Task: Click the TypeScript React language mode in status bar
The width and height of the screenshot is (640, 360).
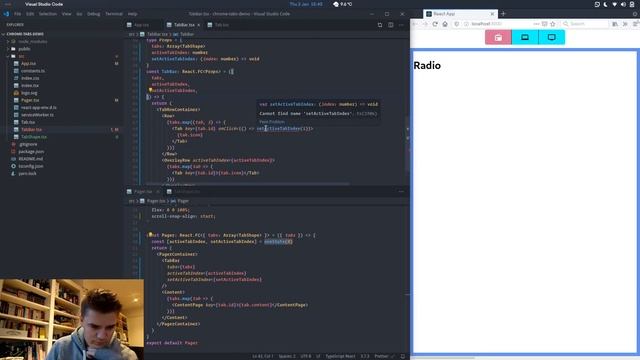Action: (340, 356)
